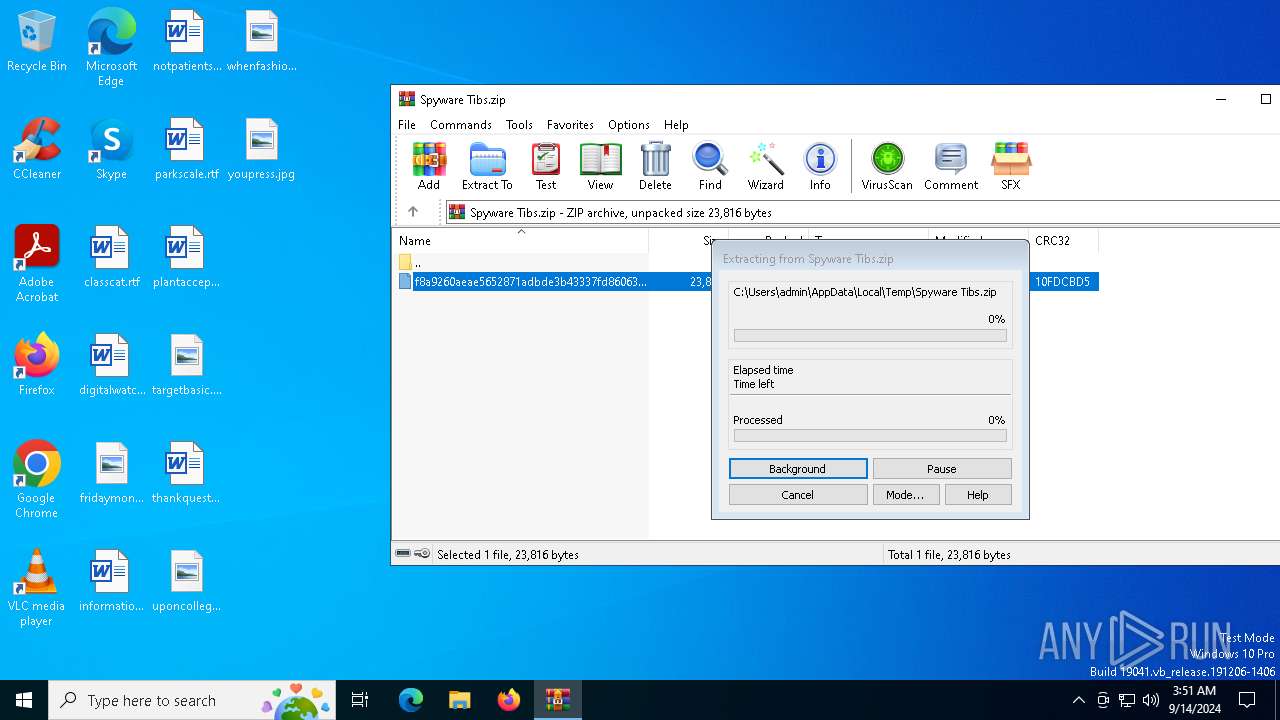
Task: Click the Processed progress bar
Action: 870,436
